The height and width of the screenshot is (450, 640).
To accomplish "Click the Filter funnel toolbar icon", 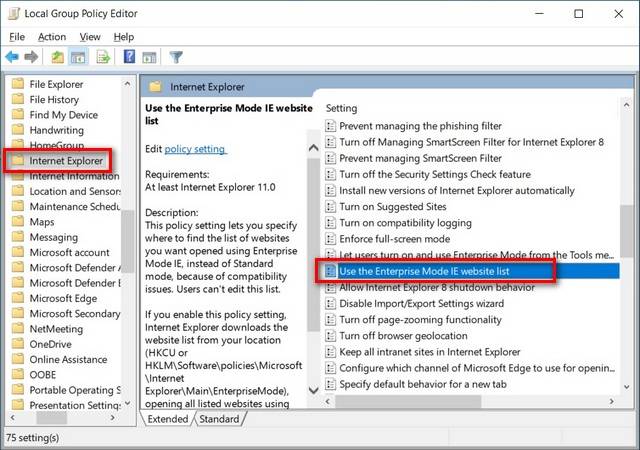I will (x=176, y=57).
